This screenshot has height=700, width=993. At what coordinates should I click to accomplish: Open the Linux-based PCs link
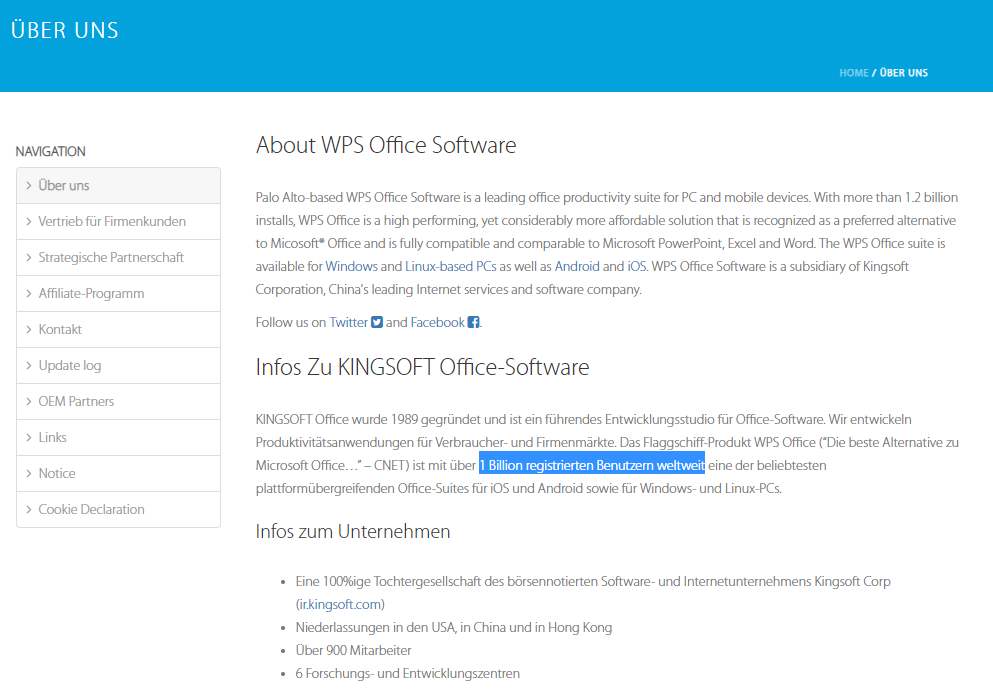tap(450, 267)
